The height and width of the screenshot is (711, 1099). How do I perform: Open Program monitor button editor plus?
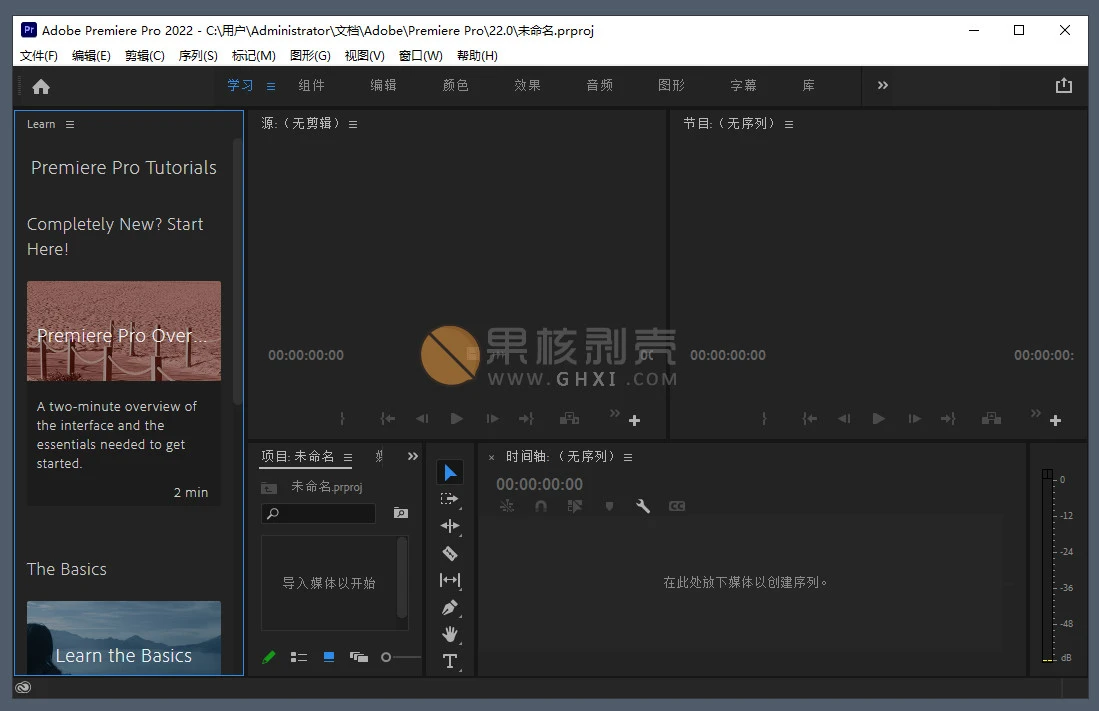pyautogui.click(x=1056, y=421)
